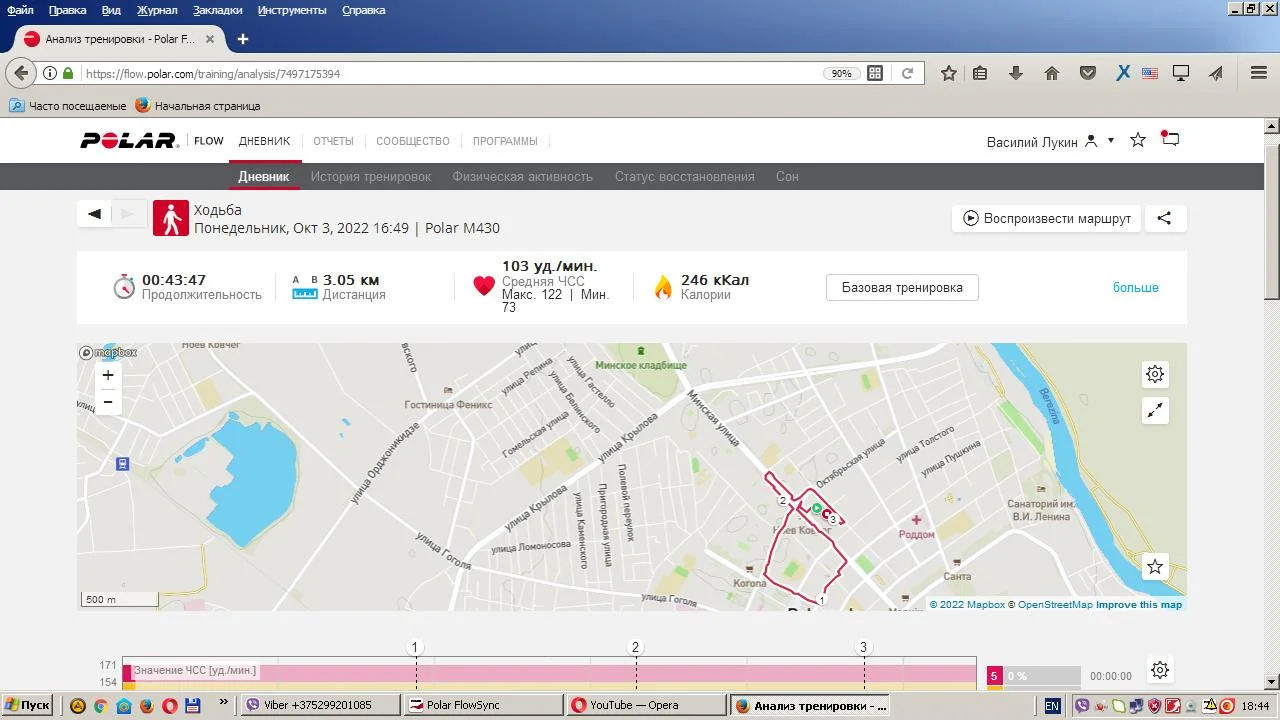Open map settings gear icon
The height and width of the screenshot is (720, 1280).
coord(1155,374)
